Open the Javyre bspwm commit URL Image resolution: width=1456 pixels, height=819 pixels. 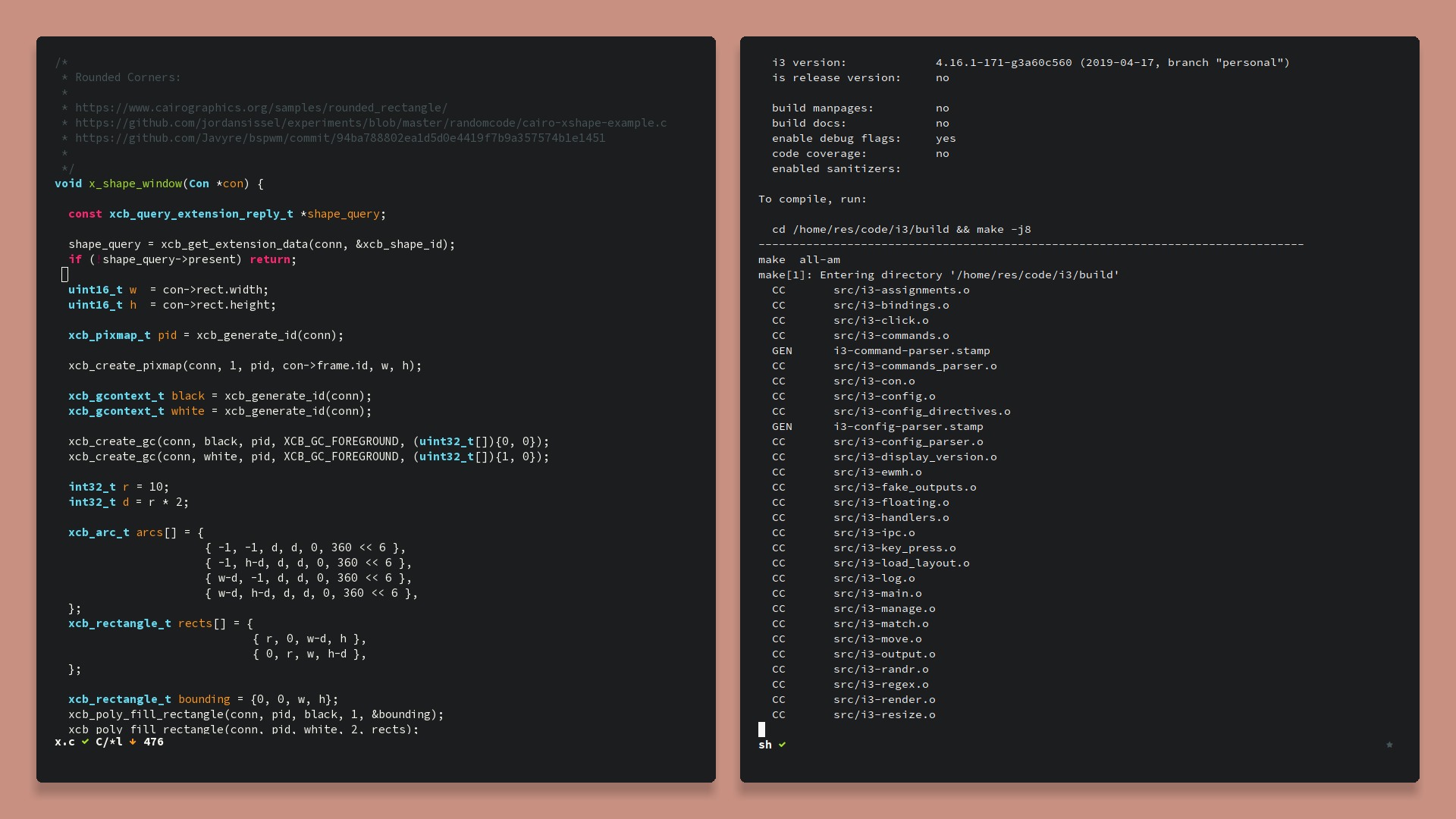click(x=340, y=138)
